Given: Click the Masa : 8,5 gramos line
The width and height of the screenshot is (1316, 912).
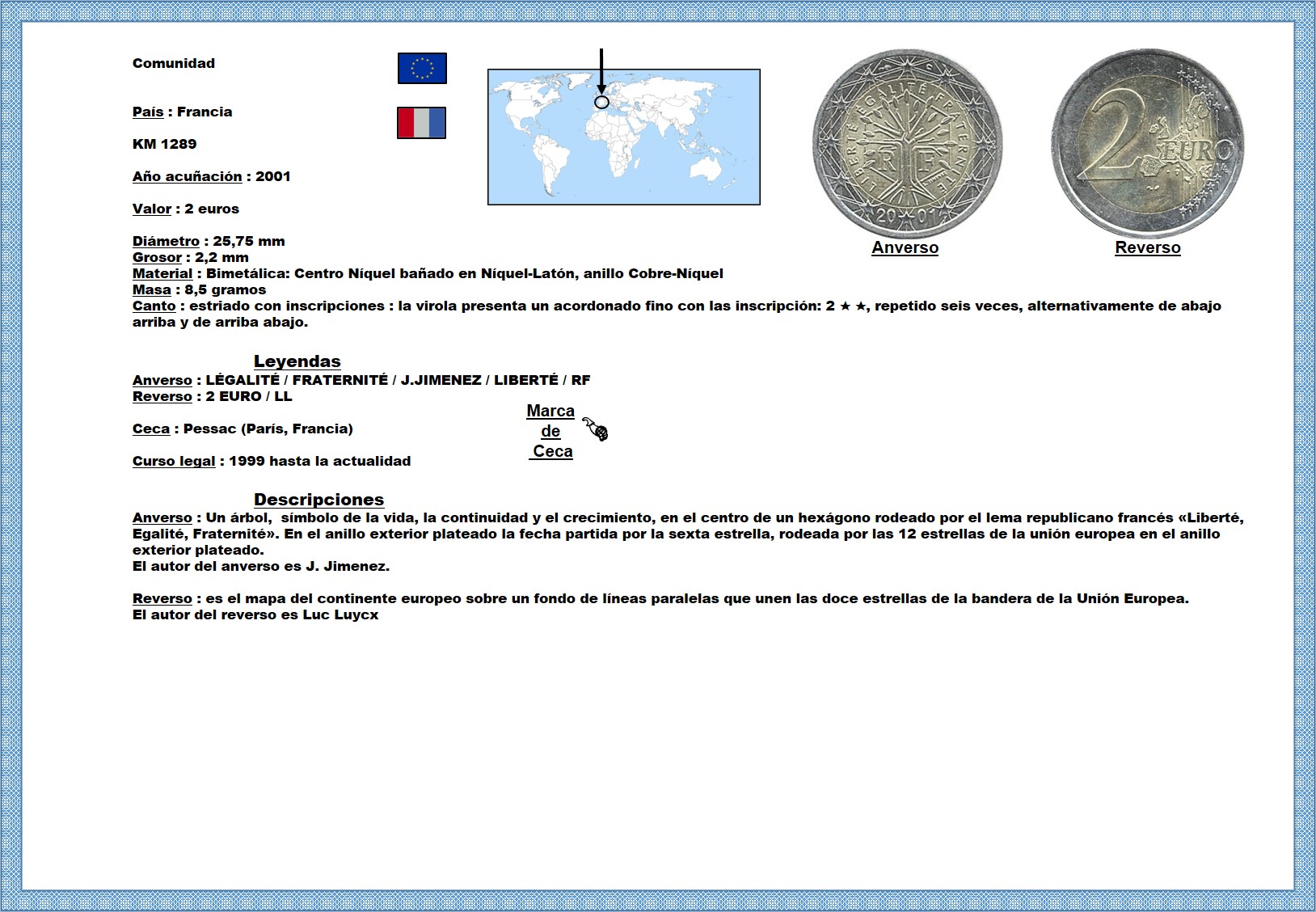Looking at the screenshot, I should [199, 289].
